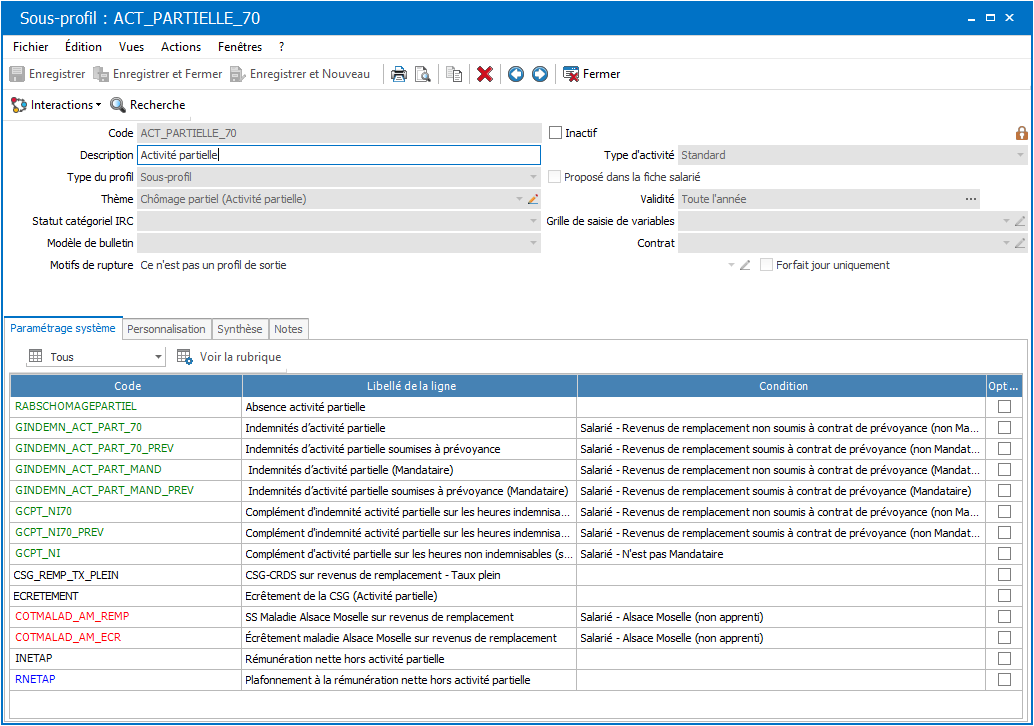This screenshot has height=726, width=1034.
Task: Open Type d'activité dropdown
Action: (x=1020, y=155)
